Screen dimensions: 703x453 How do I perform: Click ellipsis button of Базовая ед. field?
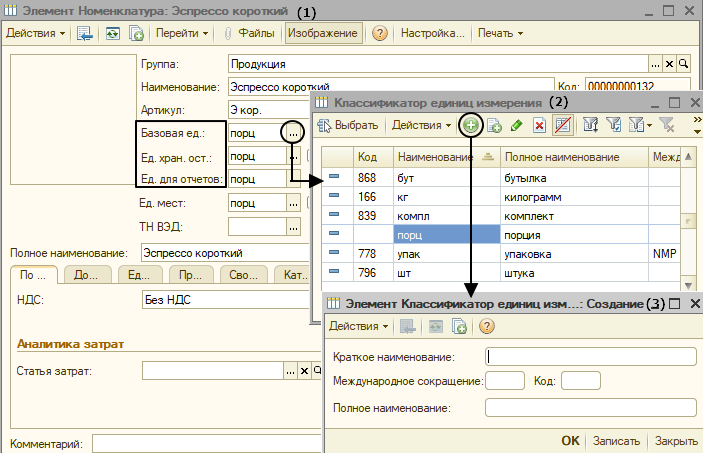[x=293, y=133]
